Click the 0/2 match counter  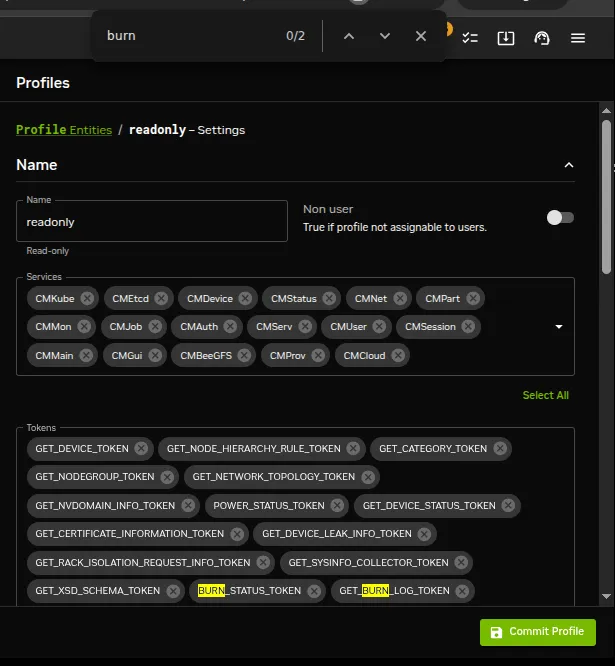[x=296, y=36]
